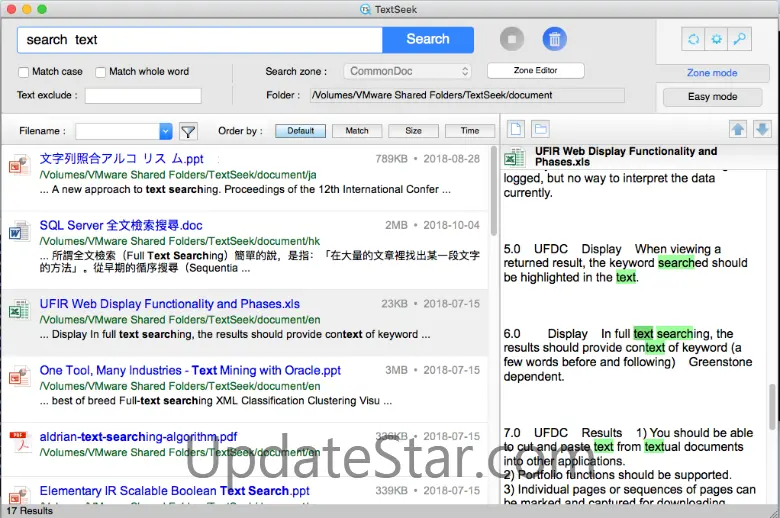Click the blue trash clear icon
780x518 pixels.
554,40
